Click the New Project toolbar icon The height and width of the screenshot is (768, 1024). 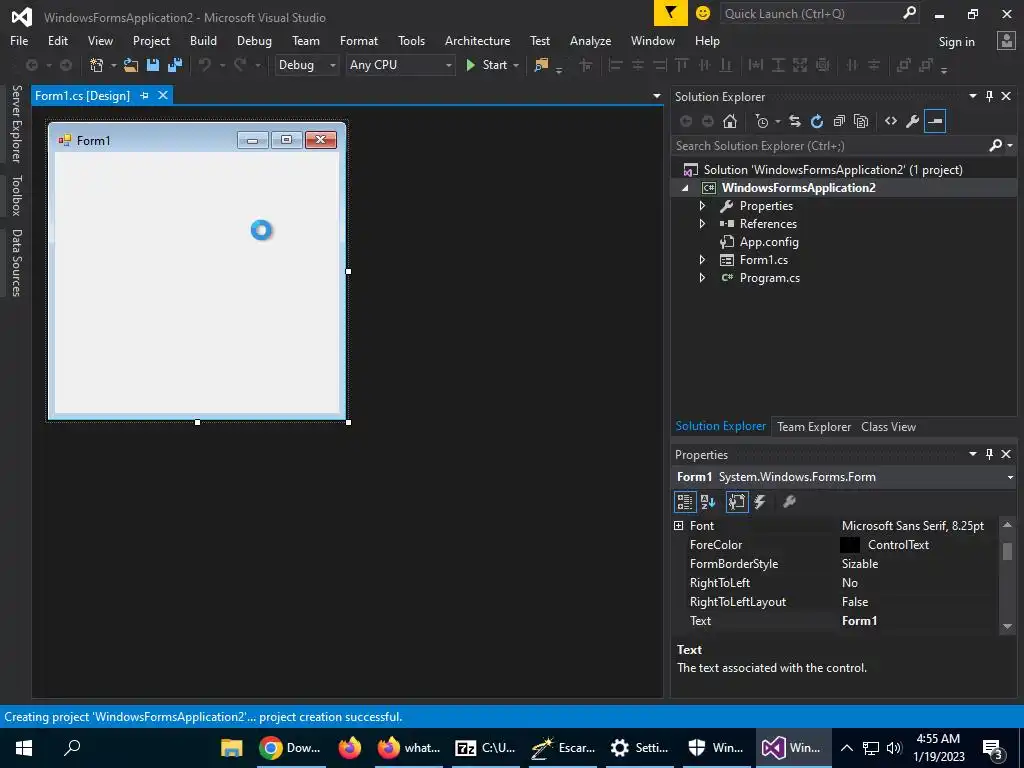pyautogui.click(x=97, y=65)
